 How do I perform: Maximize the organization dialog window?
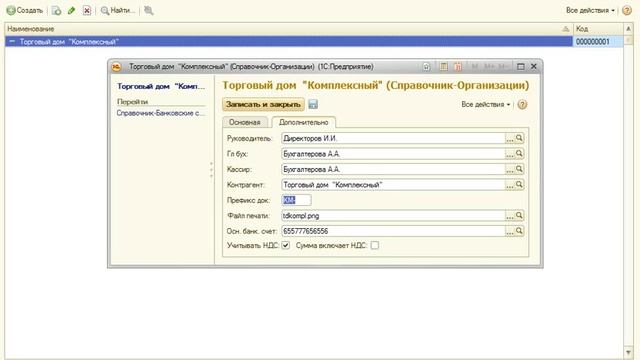520,67
